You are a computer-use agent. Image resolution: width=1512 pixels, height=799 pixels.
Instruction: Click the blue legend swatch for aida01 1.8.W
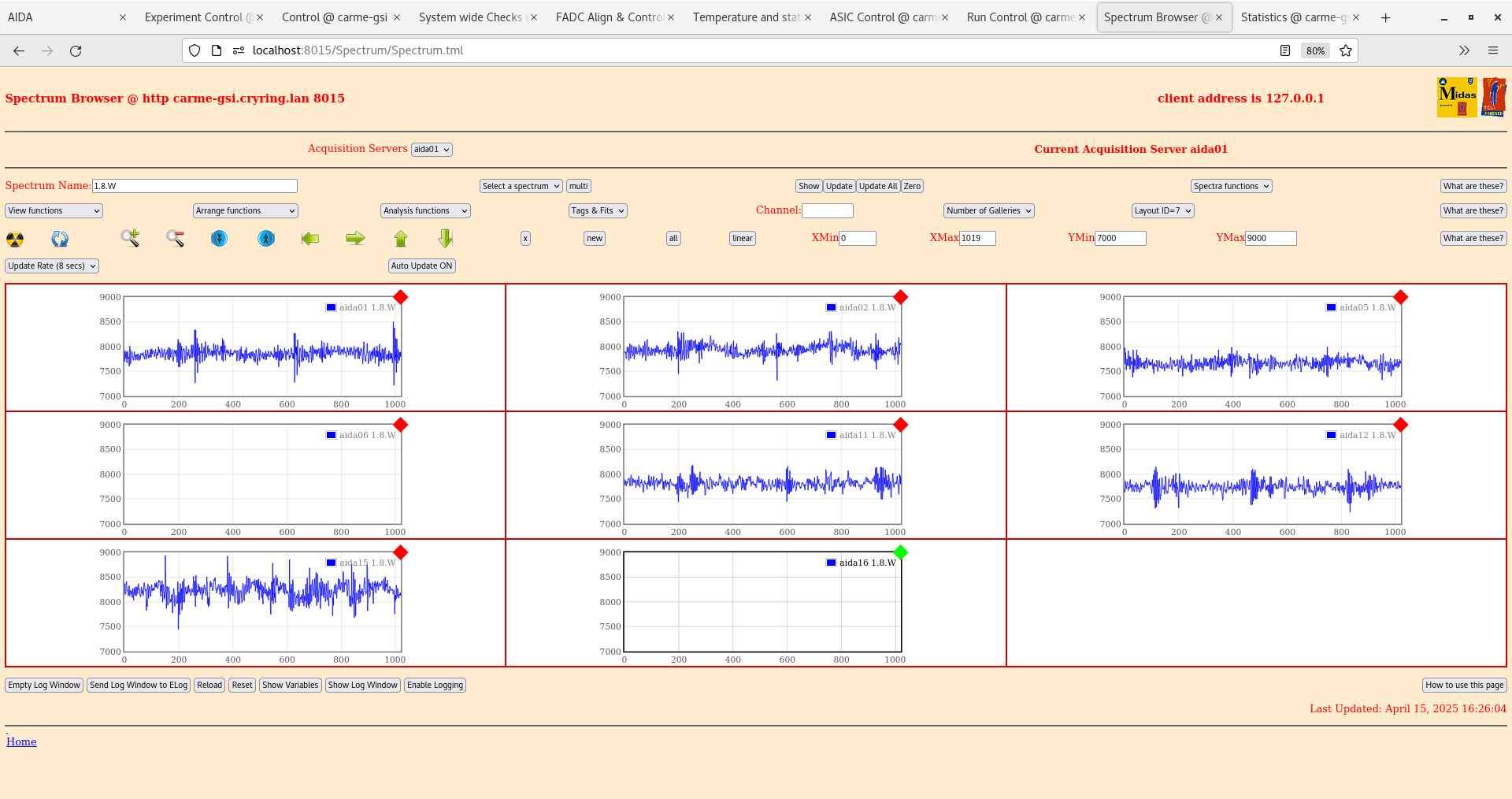pyautogui.click(x=332, y=307)
